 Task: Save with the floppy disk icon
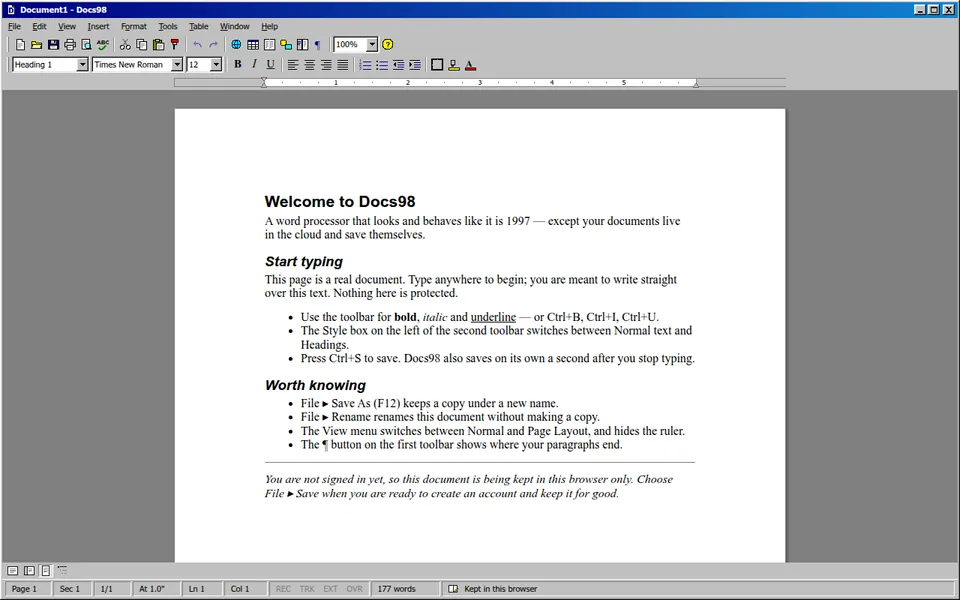click(x=53, y=45)
